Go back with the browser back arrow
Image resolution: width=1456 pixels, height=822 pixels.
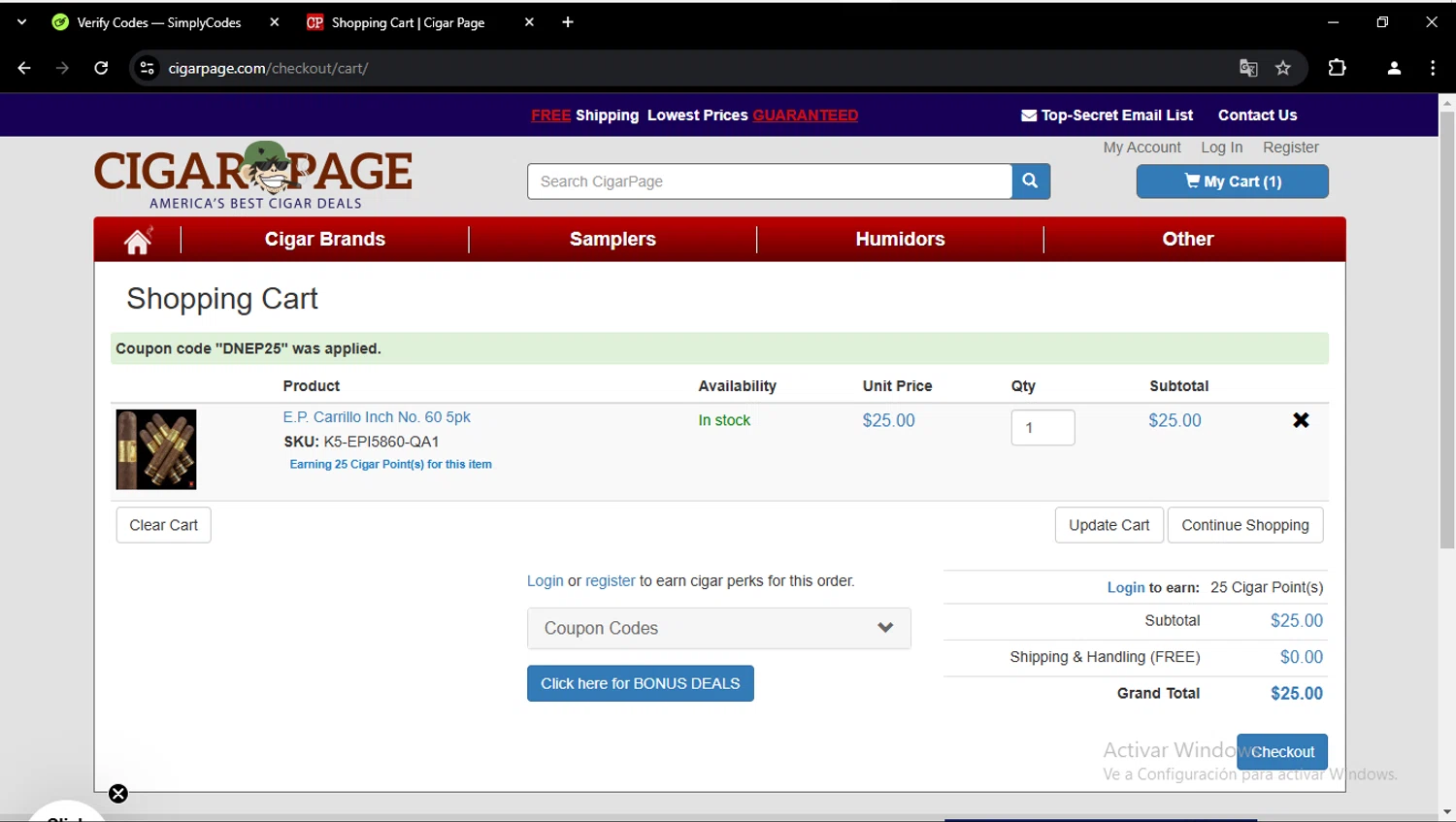pyautogui.click(x=24, y=68)
